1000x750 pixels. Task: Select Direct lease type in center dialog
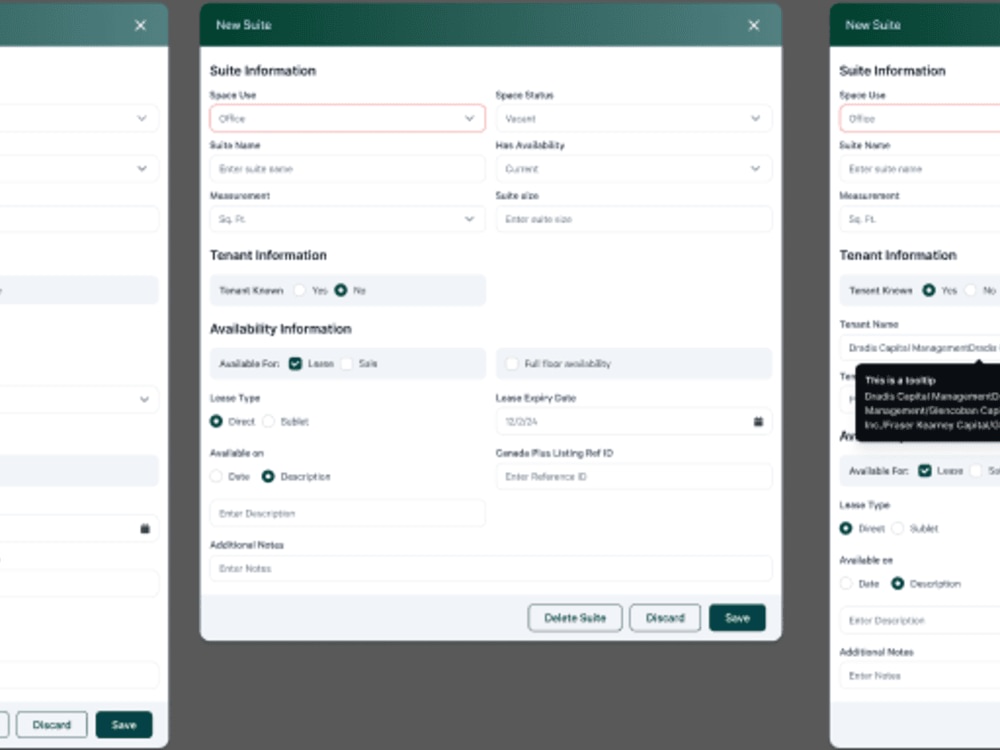click(x=216, y=422)
